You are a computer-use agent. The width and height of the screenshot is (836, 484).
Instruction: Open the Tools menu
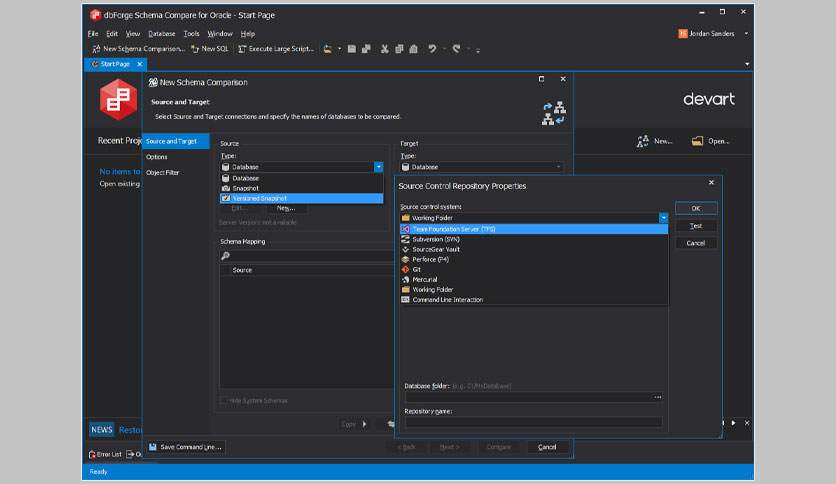[191, 34]
